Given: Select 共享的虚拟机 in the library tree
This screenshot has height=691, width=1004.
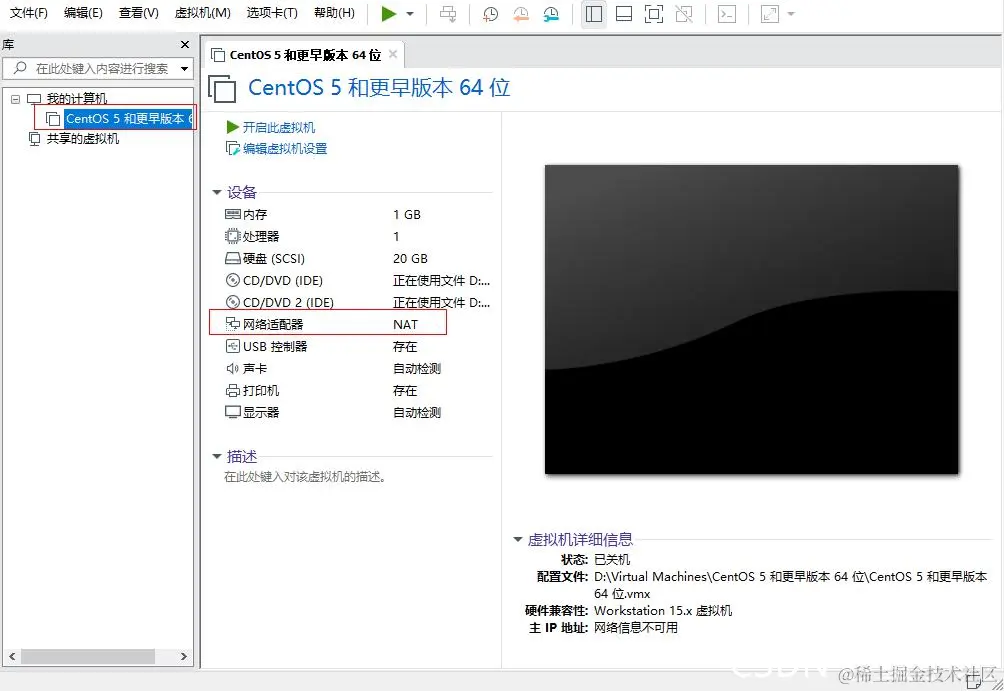Looking at the screenshot, I should point(83,138).
